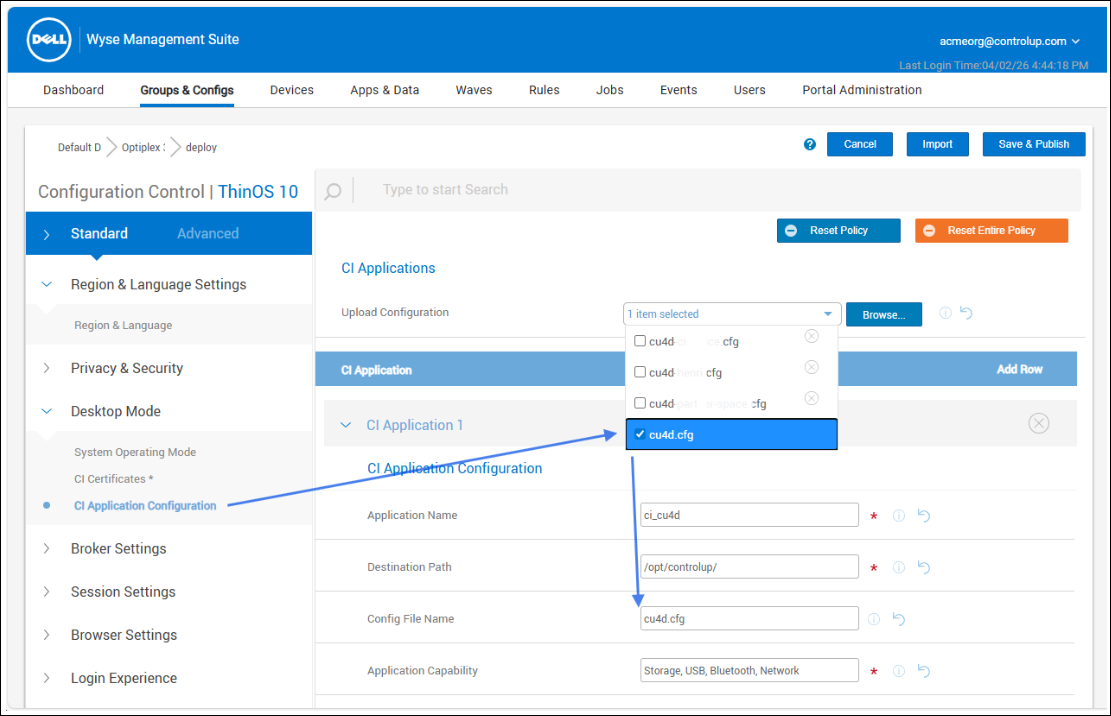
Task: Expand the Privacy & Security section
Action: [47, 368]
